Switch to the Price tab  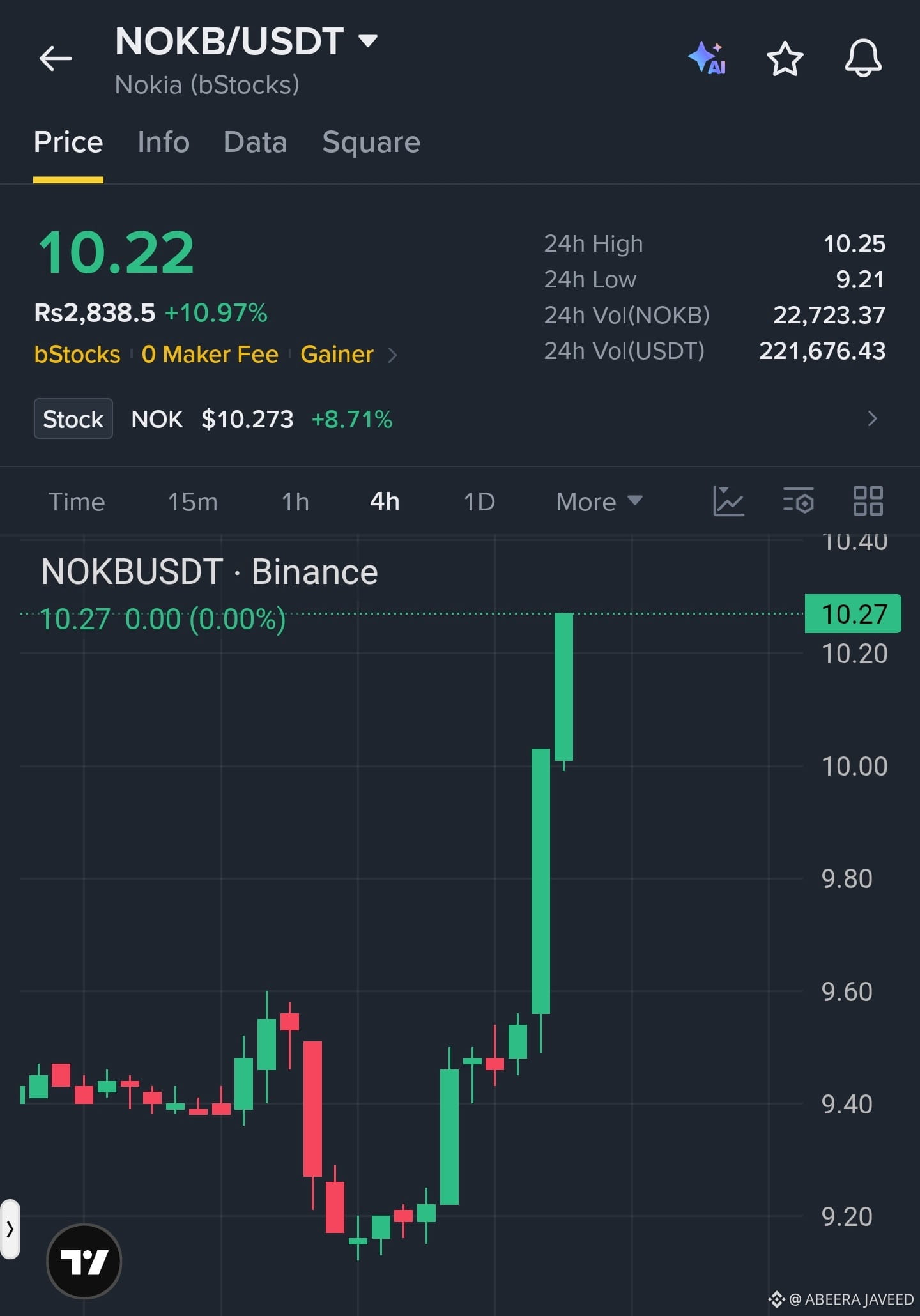point(68,142)
